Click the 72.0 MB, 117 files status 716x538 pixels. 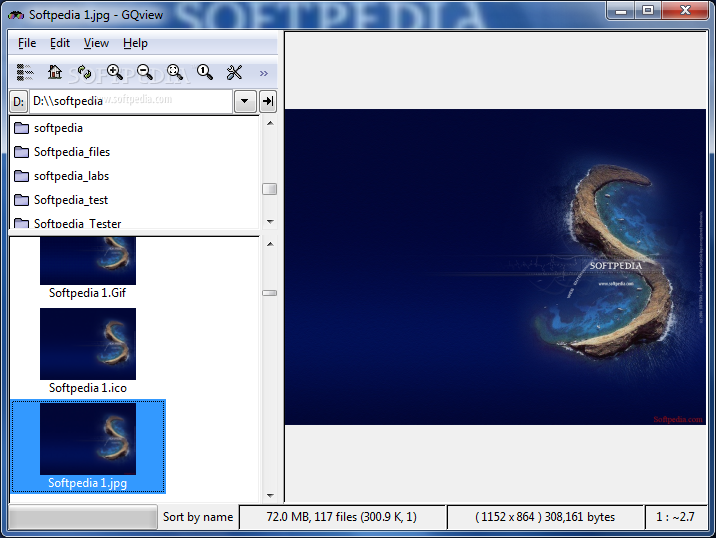(342, 517)
